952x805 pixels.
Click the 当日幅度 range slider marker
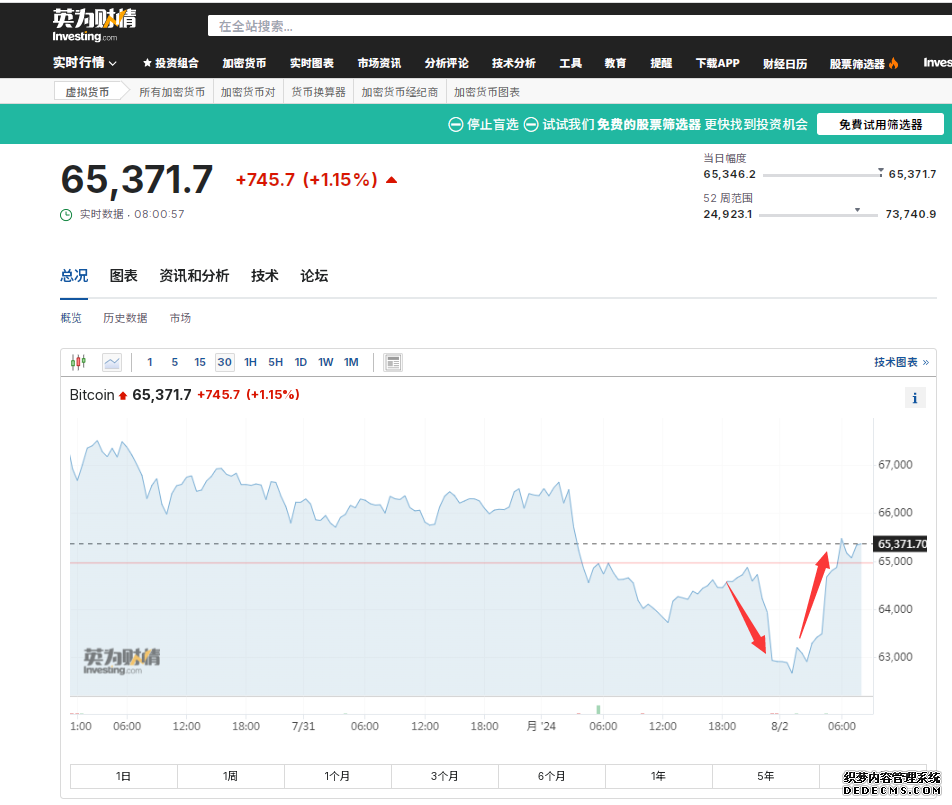point(880,172)
